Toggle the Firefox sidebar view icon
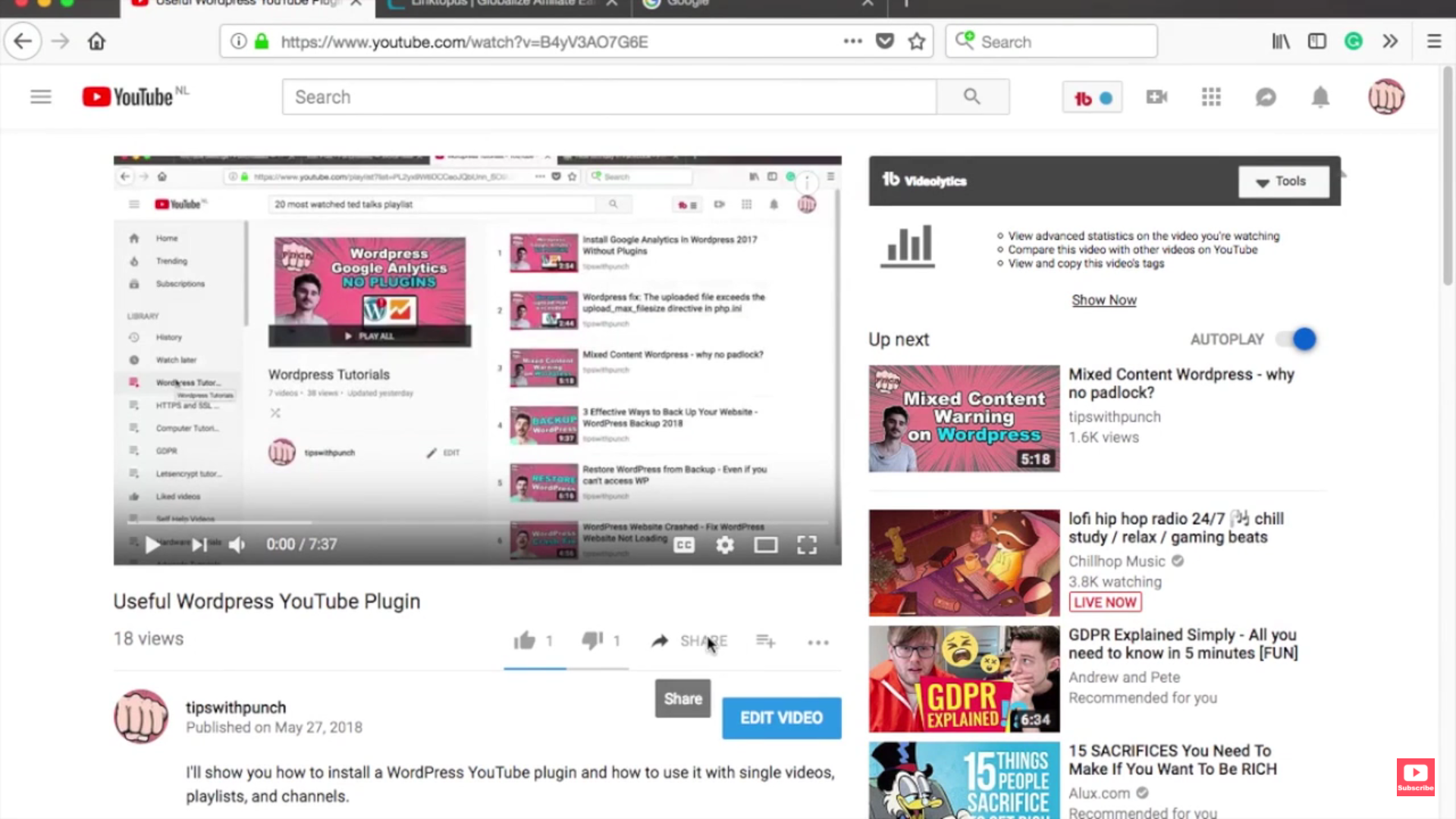The image size is (1456, 819). point(1317,41)
